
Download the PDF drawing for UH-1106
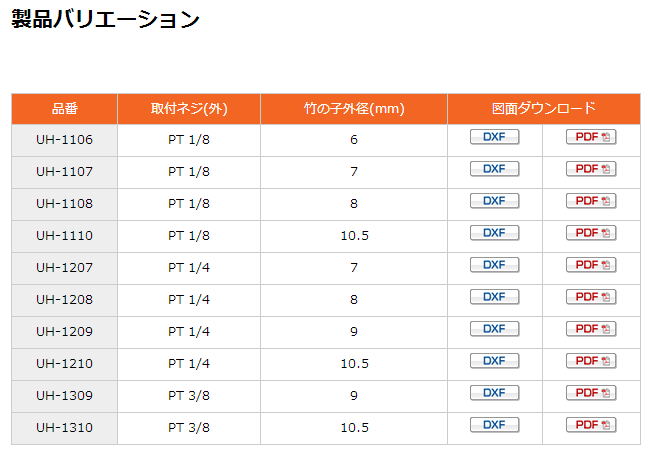(x=591, y=137)
